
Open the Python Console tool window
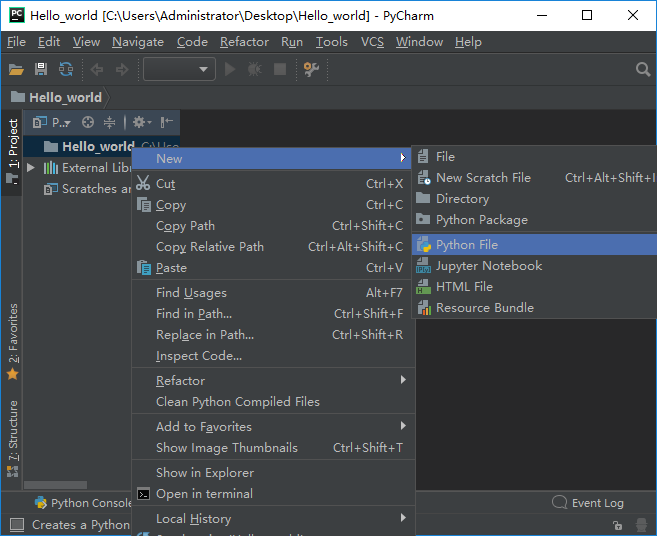click(x=83, y=503)
